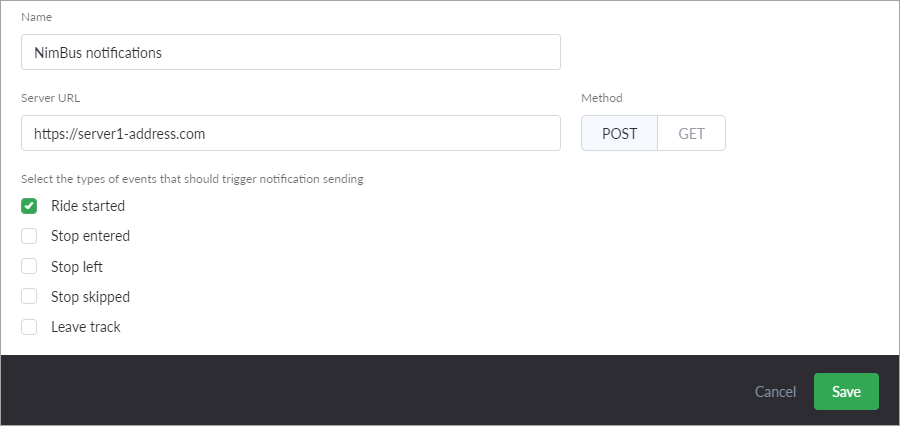This screenshot has height=426, width=900.
Task: Enable the Stop entered checkbox
Action: click(x=30, y=236)
